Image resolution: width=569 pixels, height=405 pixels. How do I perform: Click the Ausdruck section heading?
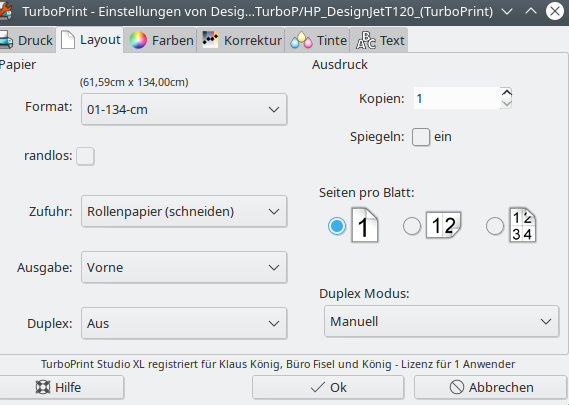tap(340, 65)
